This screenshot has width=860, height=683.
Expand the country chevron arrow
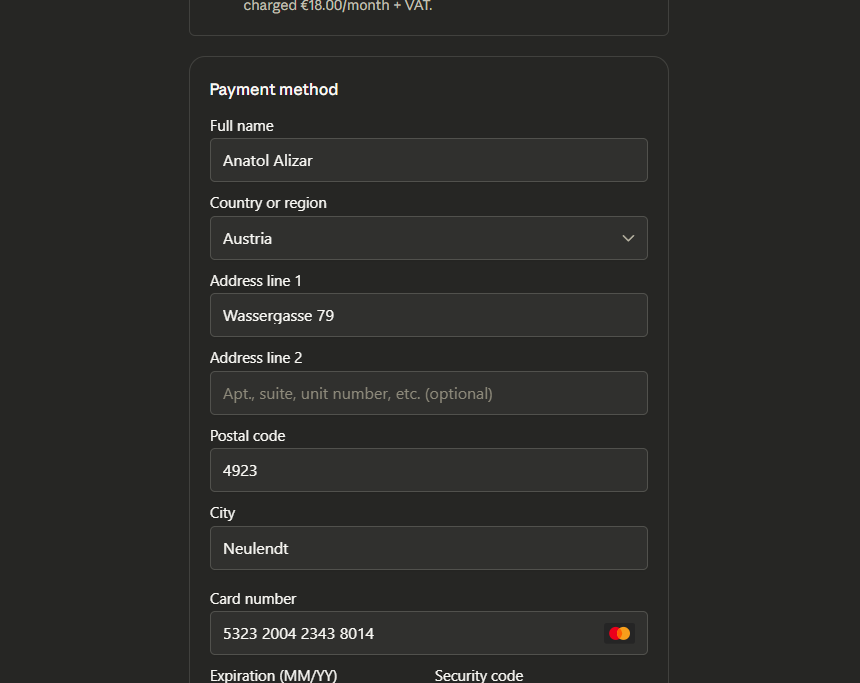click(x=628, y=238)
